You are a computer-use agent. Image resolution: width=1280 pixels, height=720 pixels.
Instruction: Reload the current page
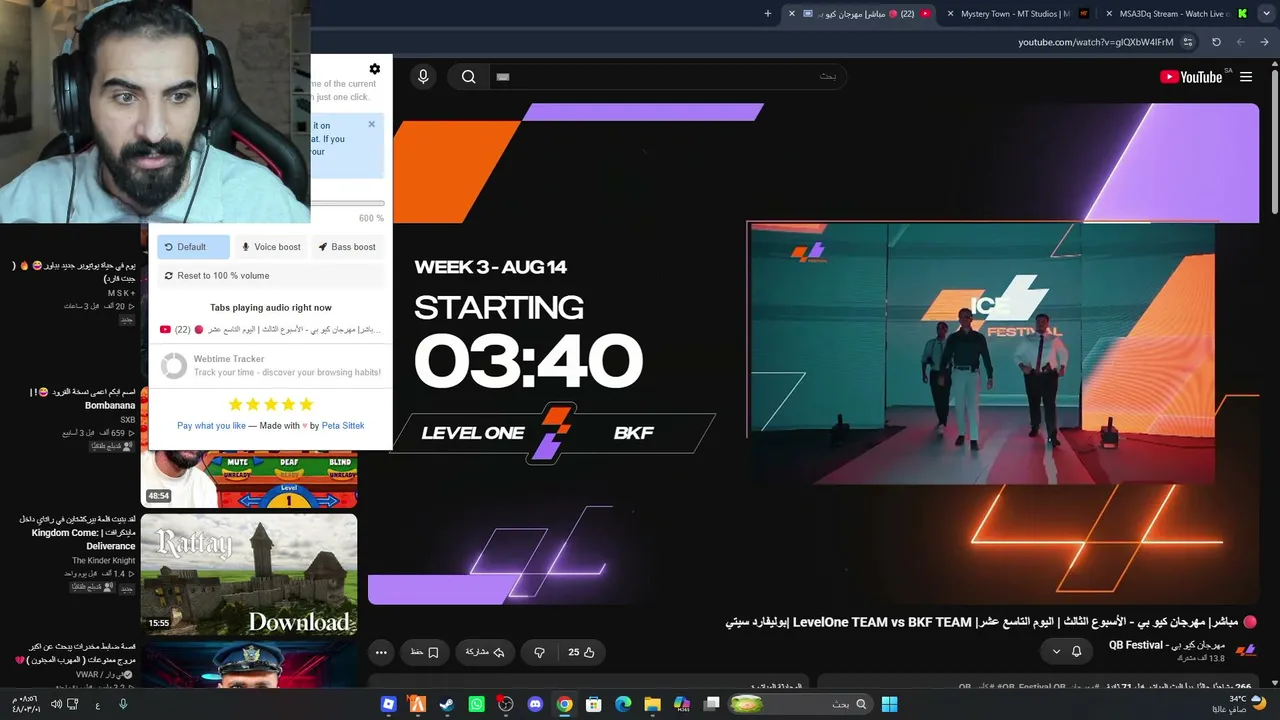[x=1216, y=42]
